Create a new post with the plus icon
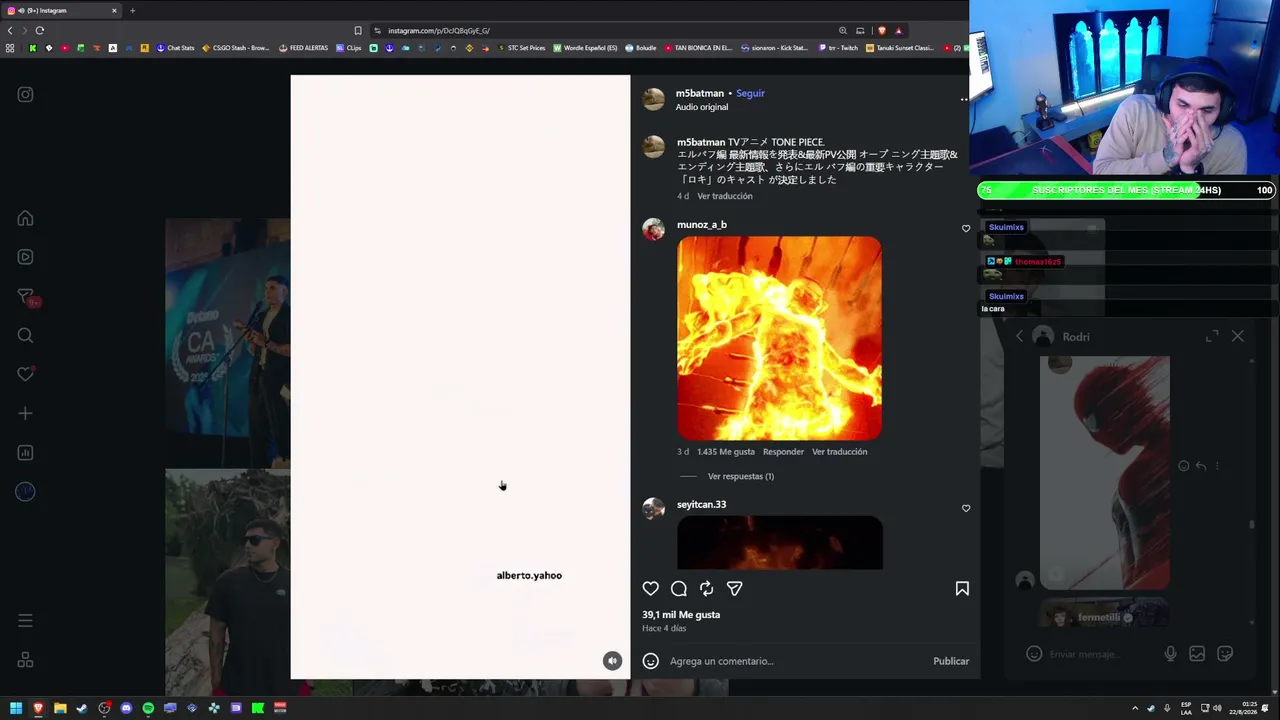This screenshot has width=1280, height=720. point(25,414)
